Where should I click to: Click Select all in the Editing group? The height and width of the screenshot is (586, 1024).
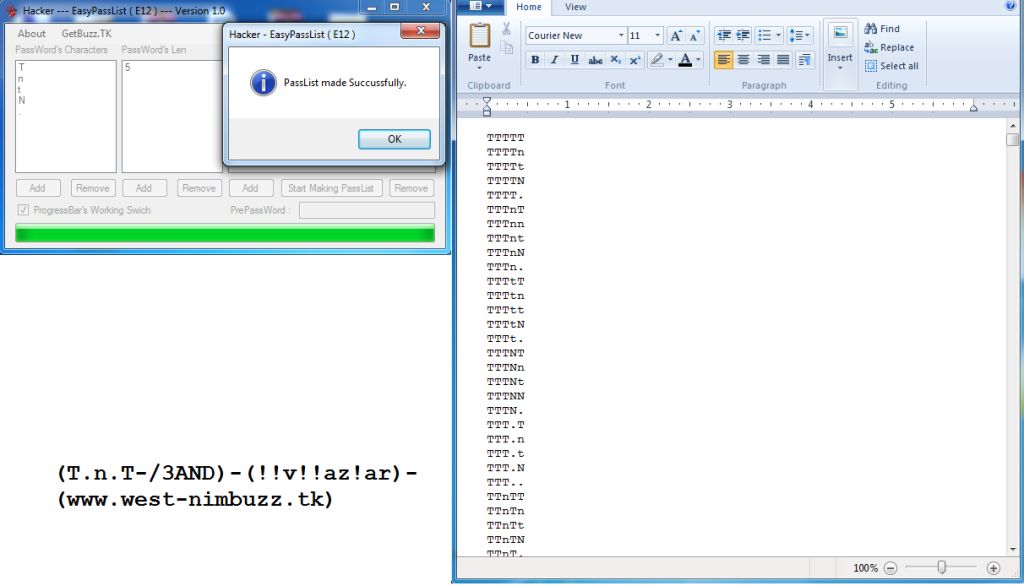pyautogui.click(x=891, y=66)
